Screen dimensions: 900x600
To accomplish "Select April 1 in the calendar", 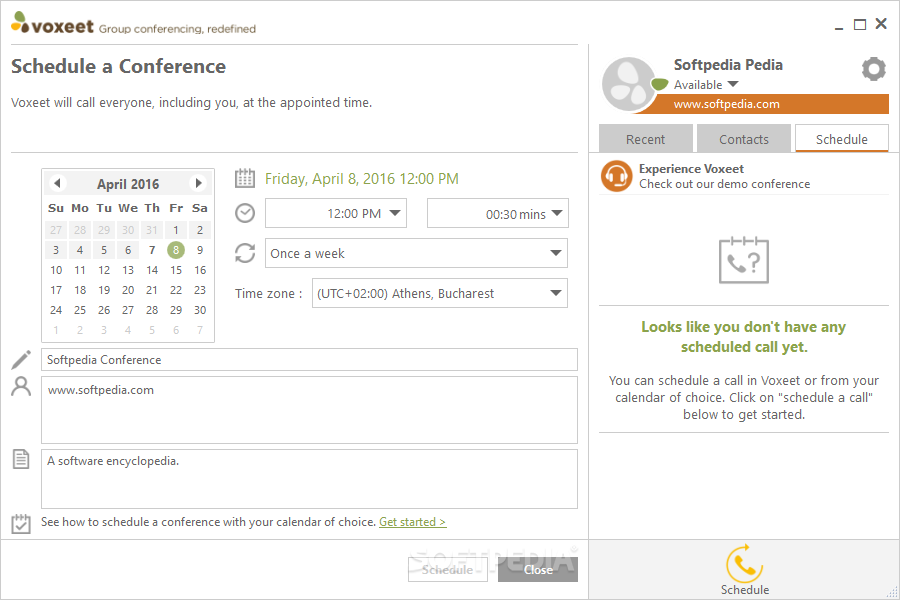I will click(x=176, y=230).
